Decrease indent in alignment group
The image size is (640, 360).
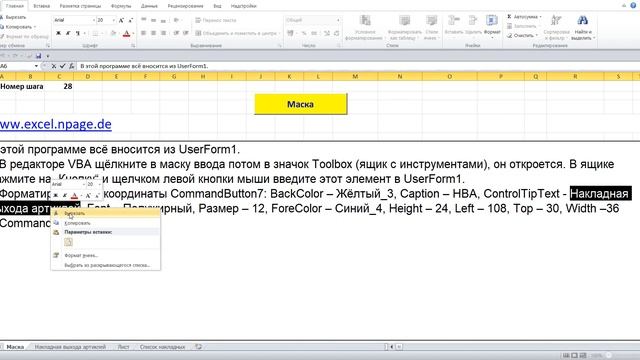pos(176,33)
